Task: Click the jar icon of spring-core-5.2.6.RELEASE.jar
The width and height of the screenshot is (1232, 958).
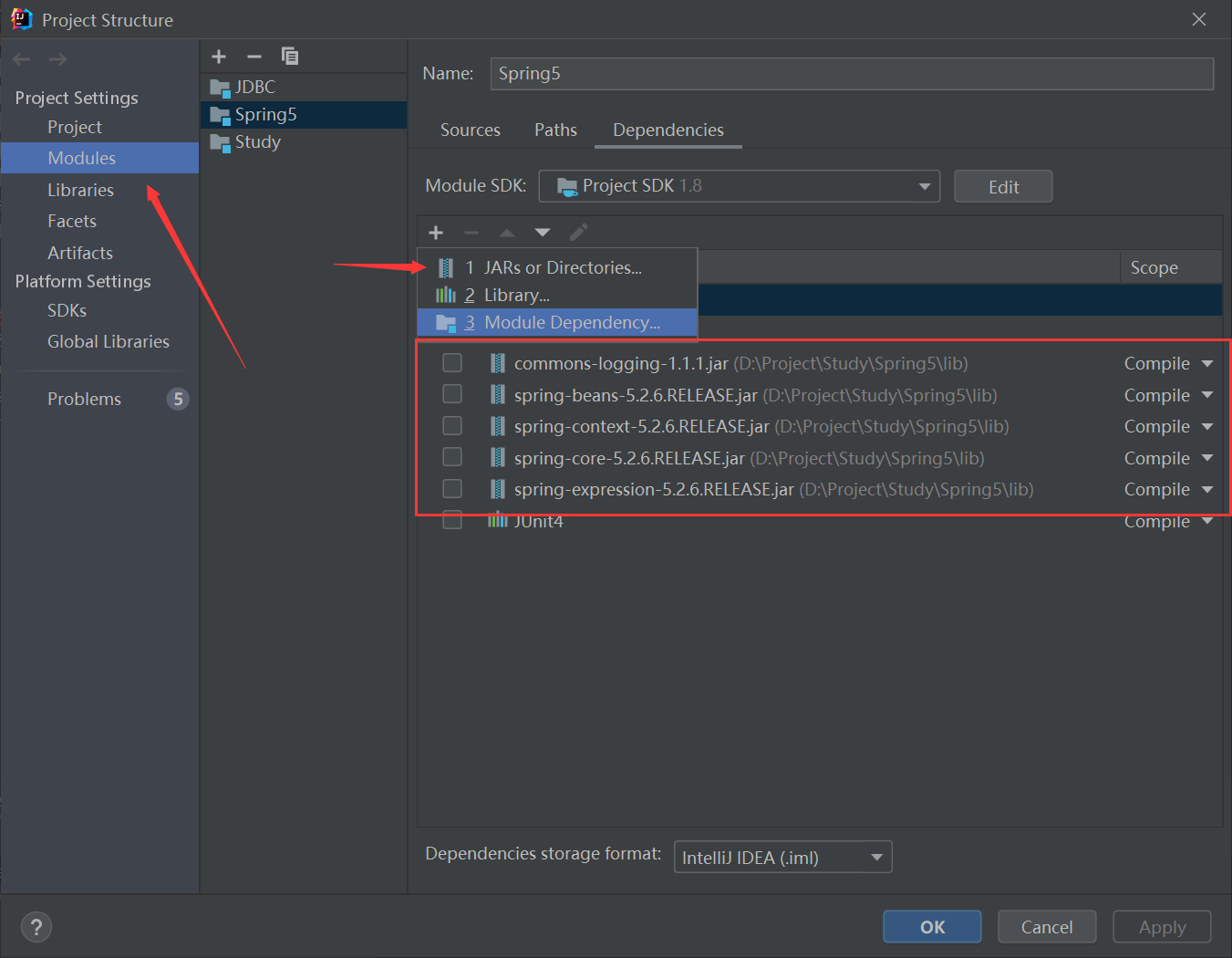Action: [x=498, y=457]
